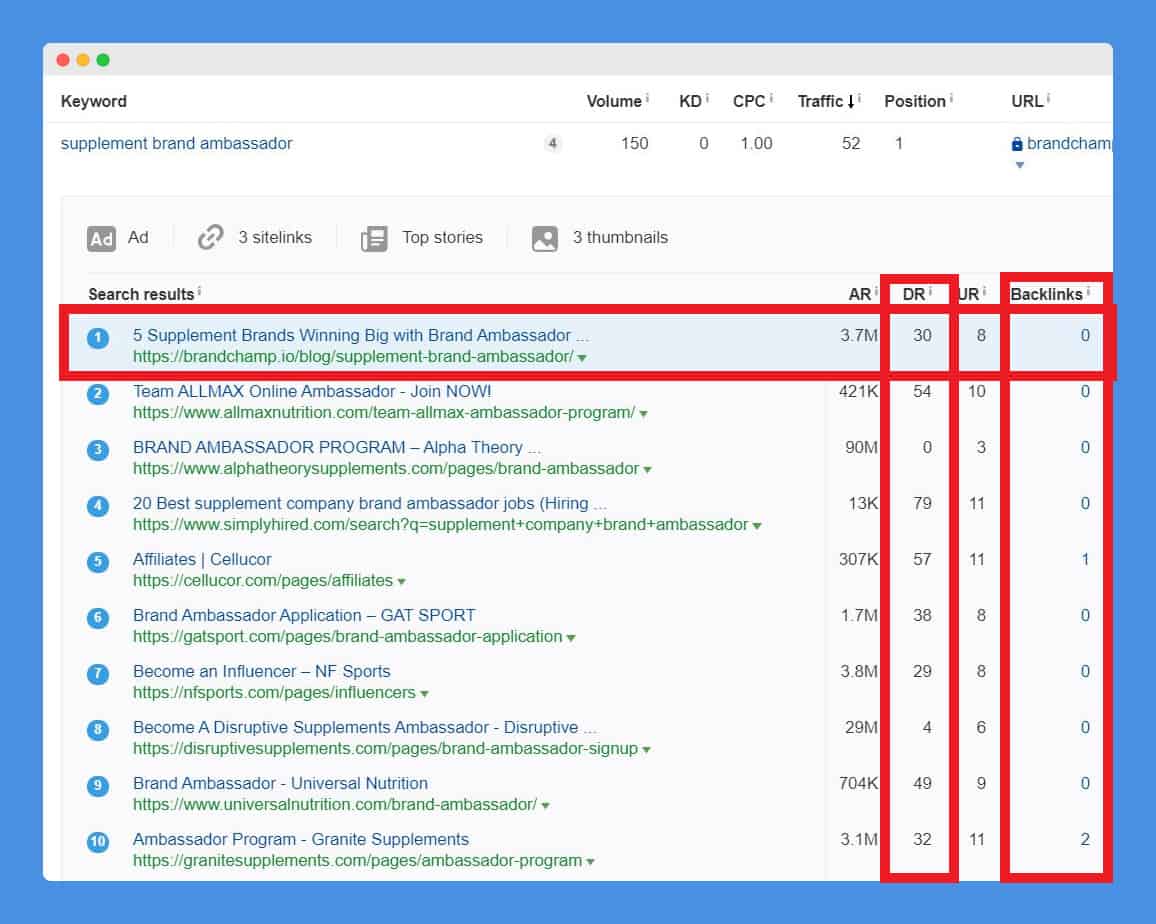Open dropdown after allmaxnutrition.com URL
The image size is (1156, 924).
(644, 414)
